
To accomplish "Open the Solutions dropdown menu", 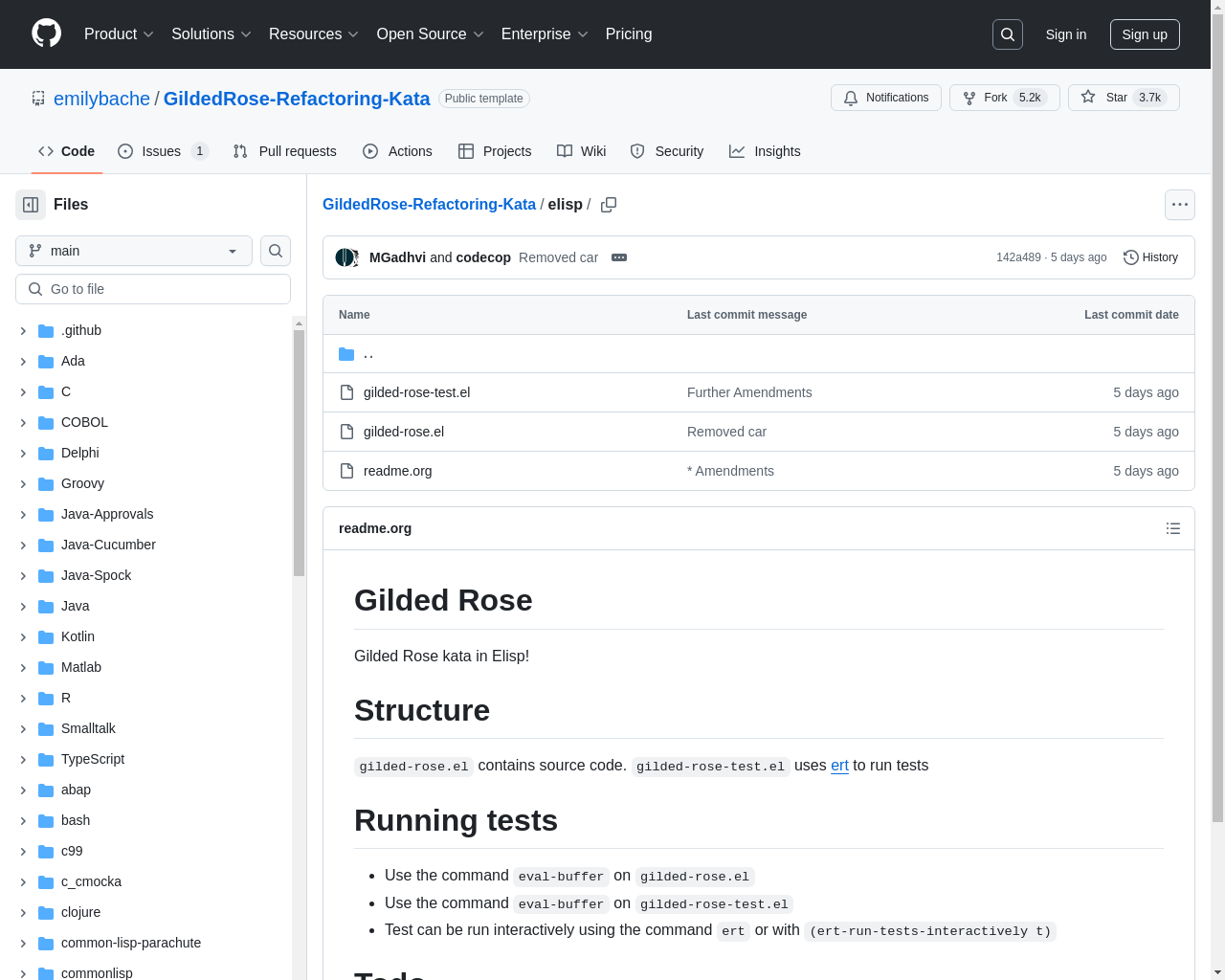I will (x=212, y=34).
